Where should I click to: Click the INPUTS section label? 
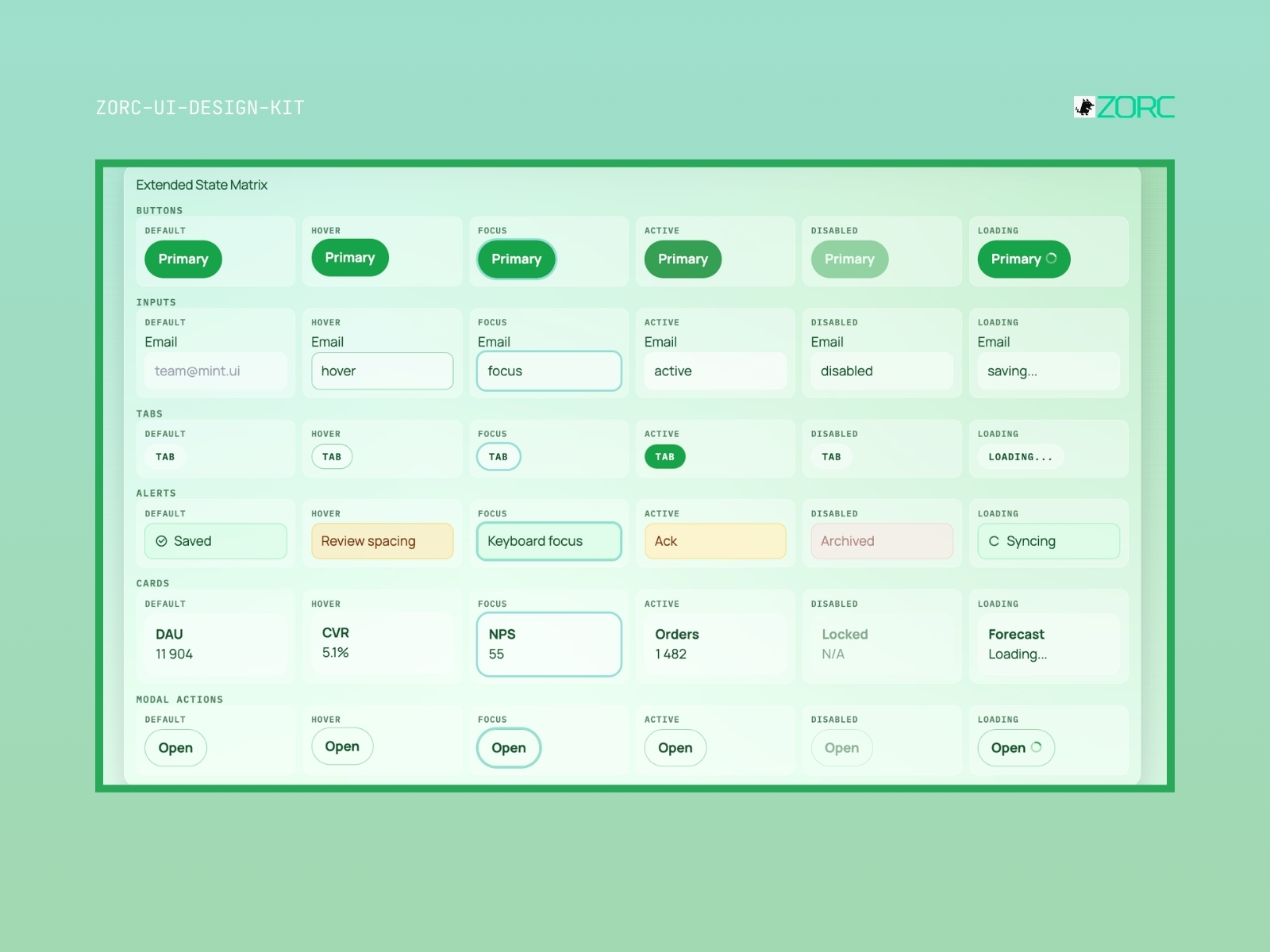pyautogui.click(x=156, y=303)
